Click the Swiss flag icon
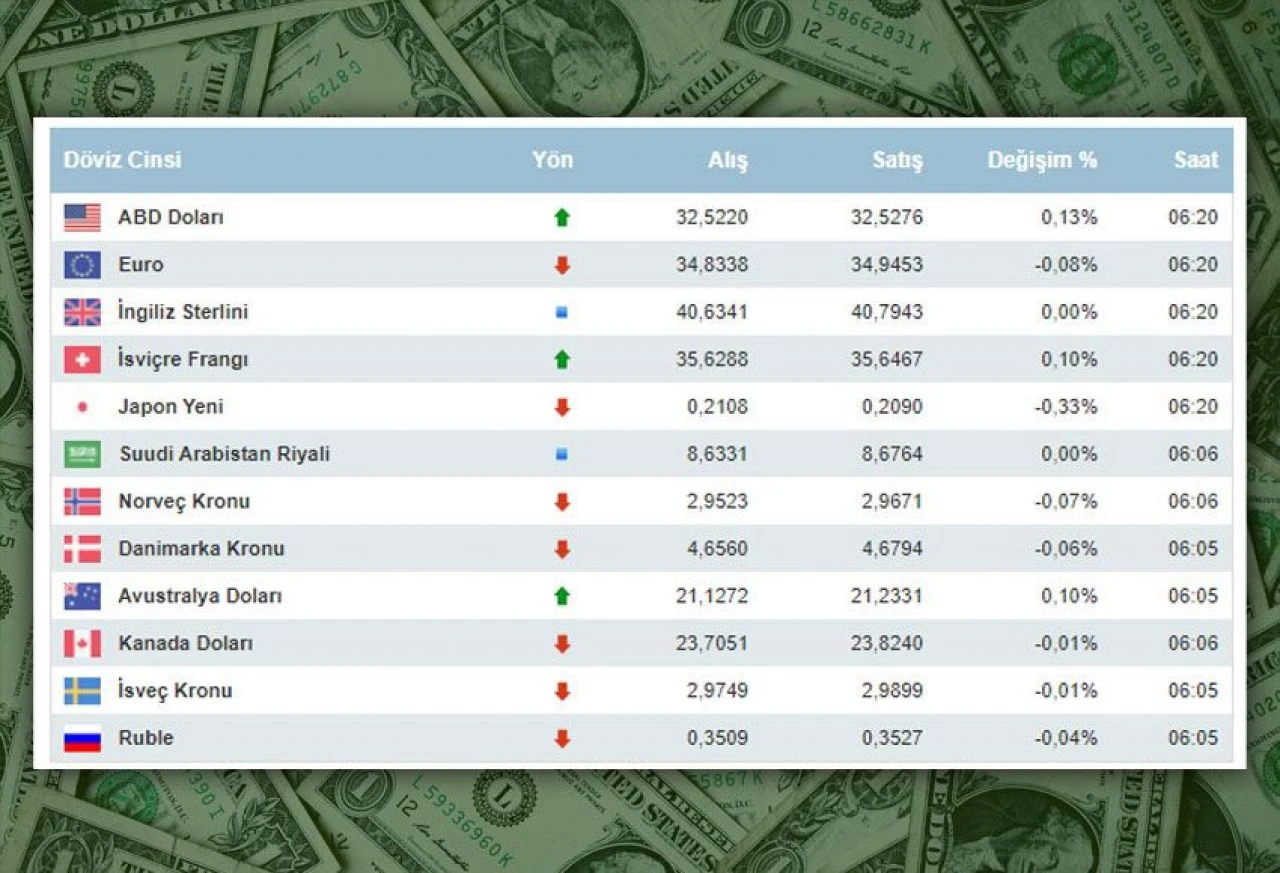This screenshot has width=1280, height=873. (x=82, y=360)
